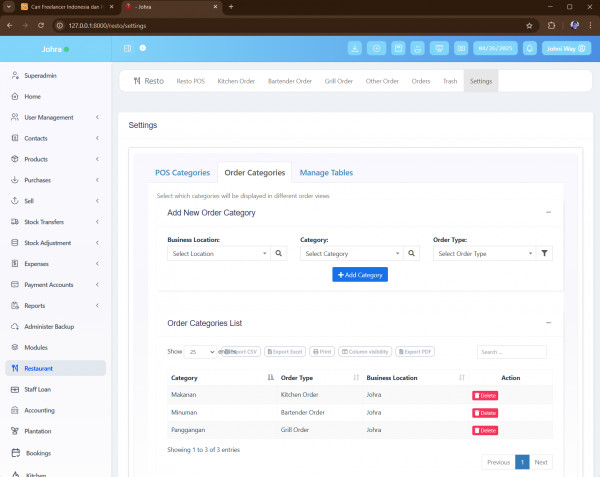600x477 pixels.
Task: Open the show entries count dropdown
Action: pyautogui.click(x=200, y=352)
